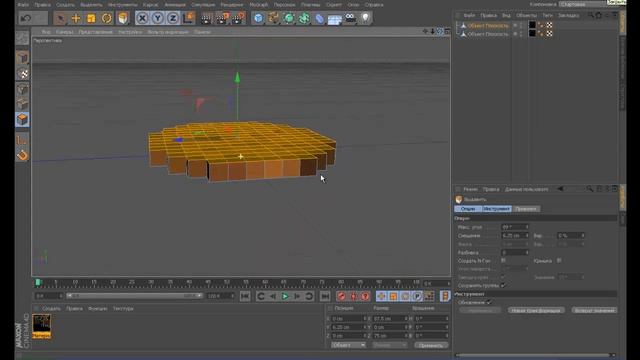Toggle the Обновление checkbox
This screenshot has height=360, width=640.
(x=489, y=302)
